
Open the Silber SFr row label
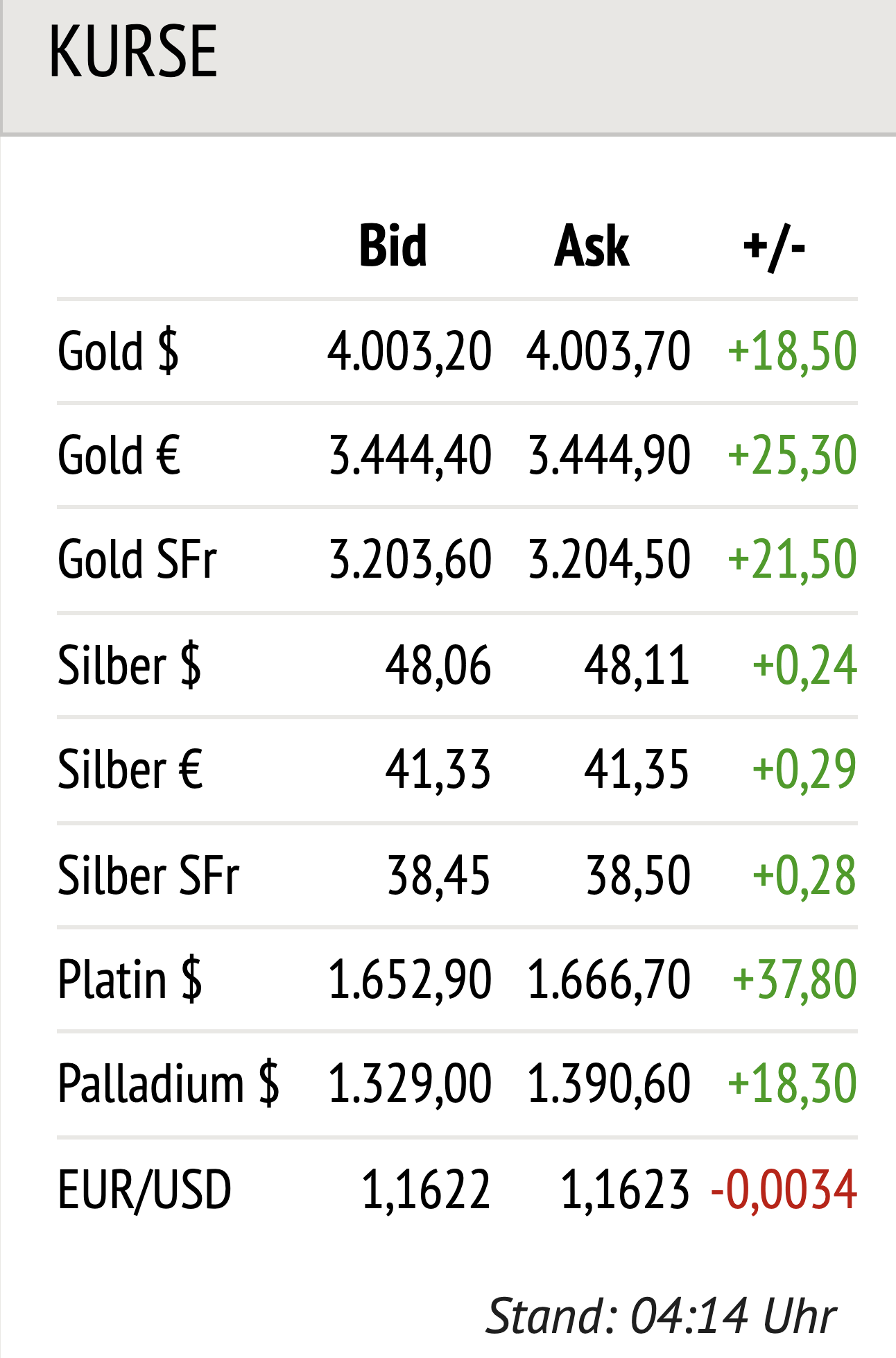[x=148, y=875]
